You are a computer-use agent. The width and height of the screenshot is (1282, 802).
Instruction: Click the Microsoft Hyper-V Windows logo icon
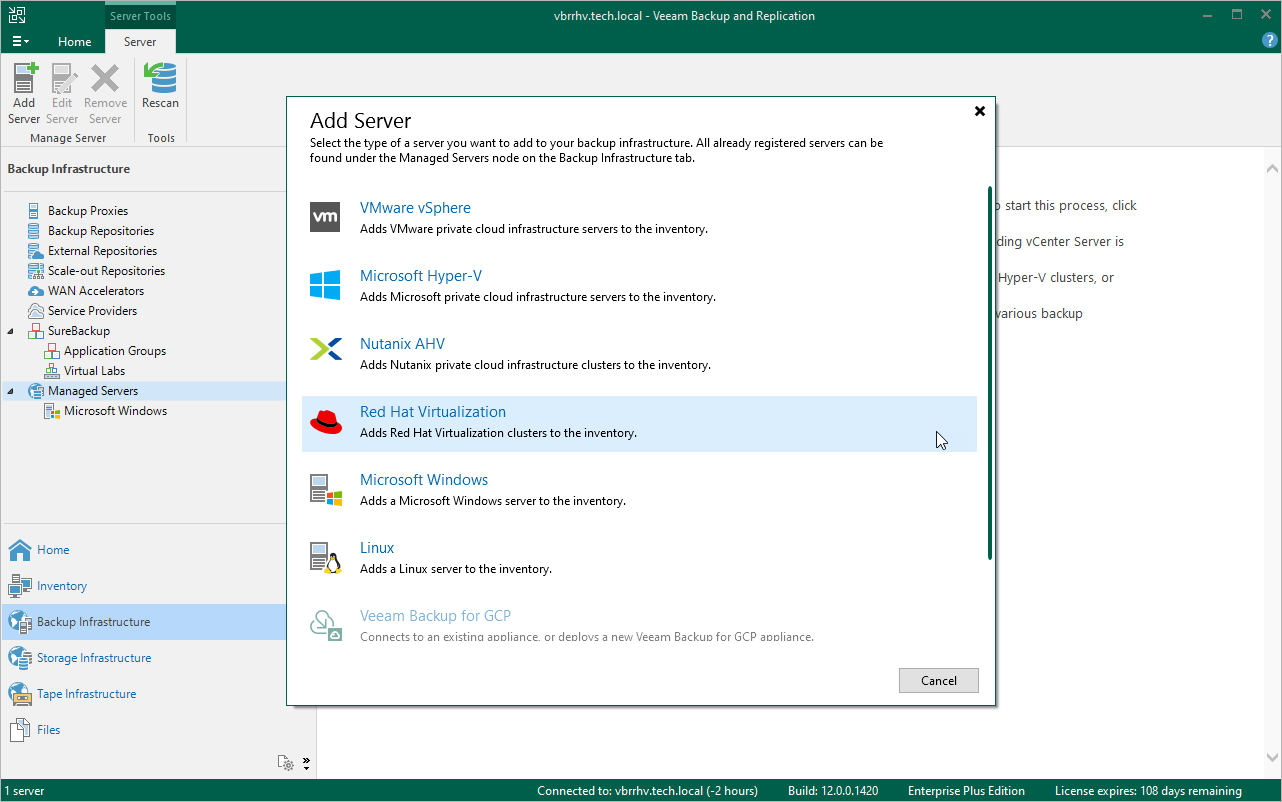tap(326, 285)
